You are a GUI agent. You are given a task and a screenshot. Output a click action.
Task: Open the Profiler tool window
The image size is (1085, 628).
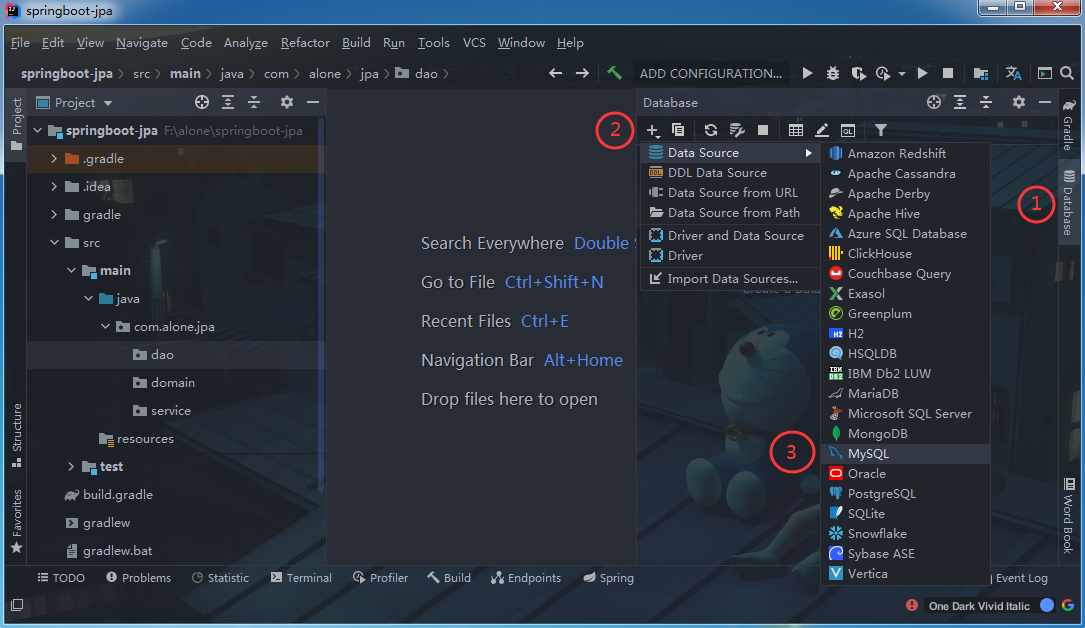(381, 578)
